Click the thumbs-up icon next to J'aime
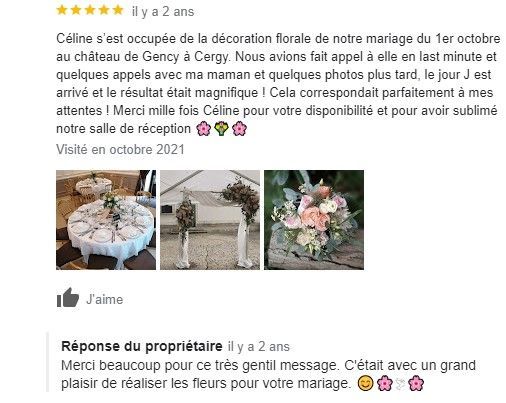The width and height of the screenshot is (506, 403). pyautogui.click(x=68, y=298)
